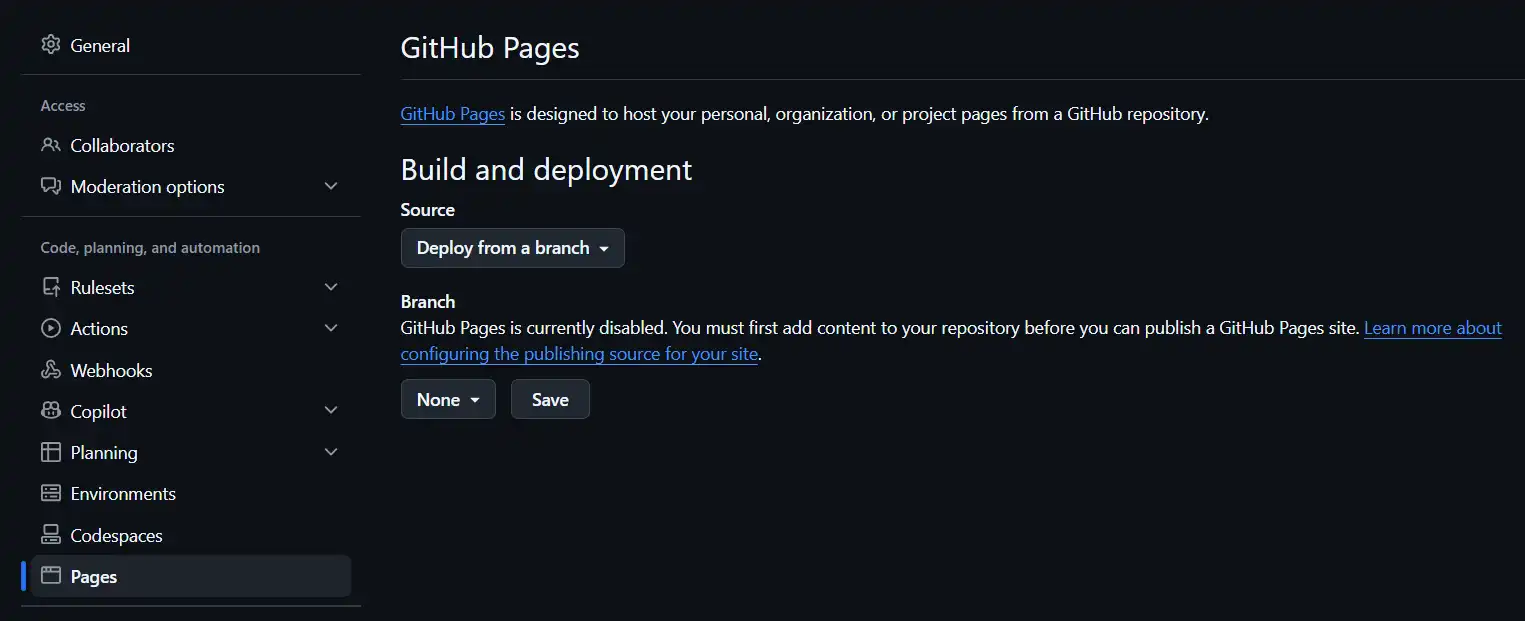This screenshot has height=621, width=1525.
Task: Click the Codespaces icon
Action: 50,535
